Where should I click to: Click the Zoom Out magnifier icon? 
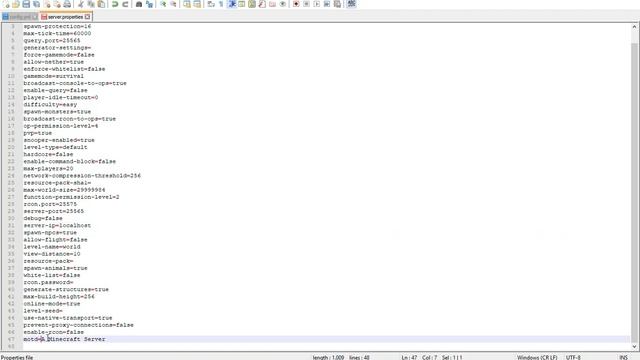click(173, 4)
